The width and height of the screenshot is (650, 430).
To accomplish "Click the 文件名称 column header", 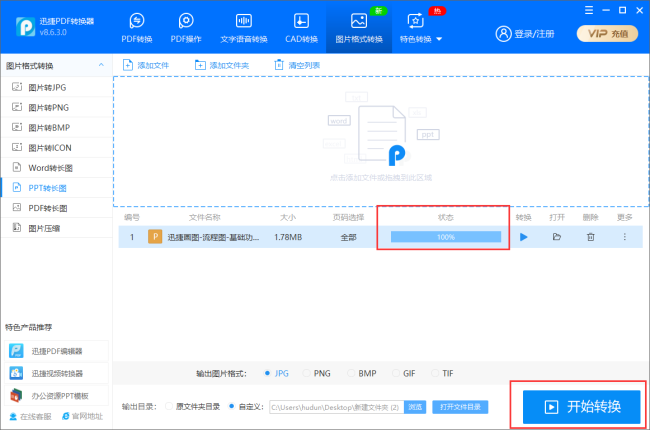I will [x=205, y=217].
